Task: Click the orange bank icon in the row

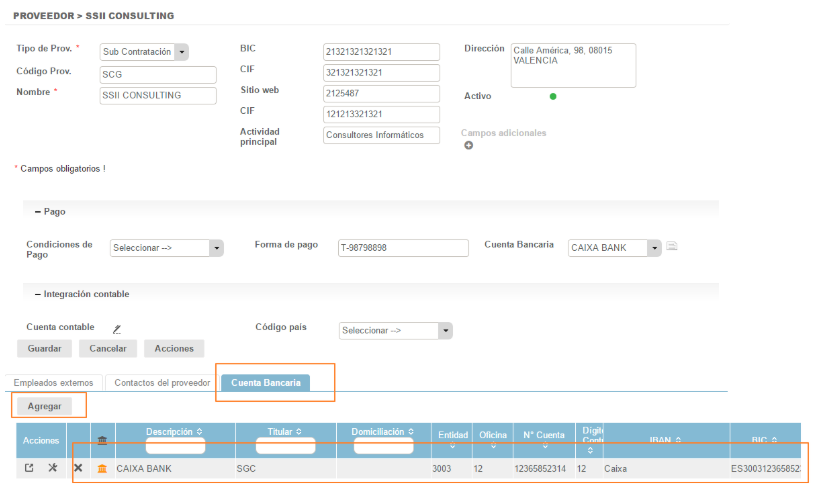Action: pos(102,468)
